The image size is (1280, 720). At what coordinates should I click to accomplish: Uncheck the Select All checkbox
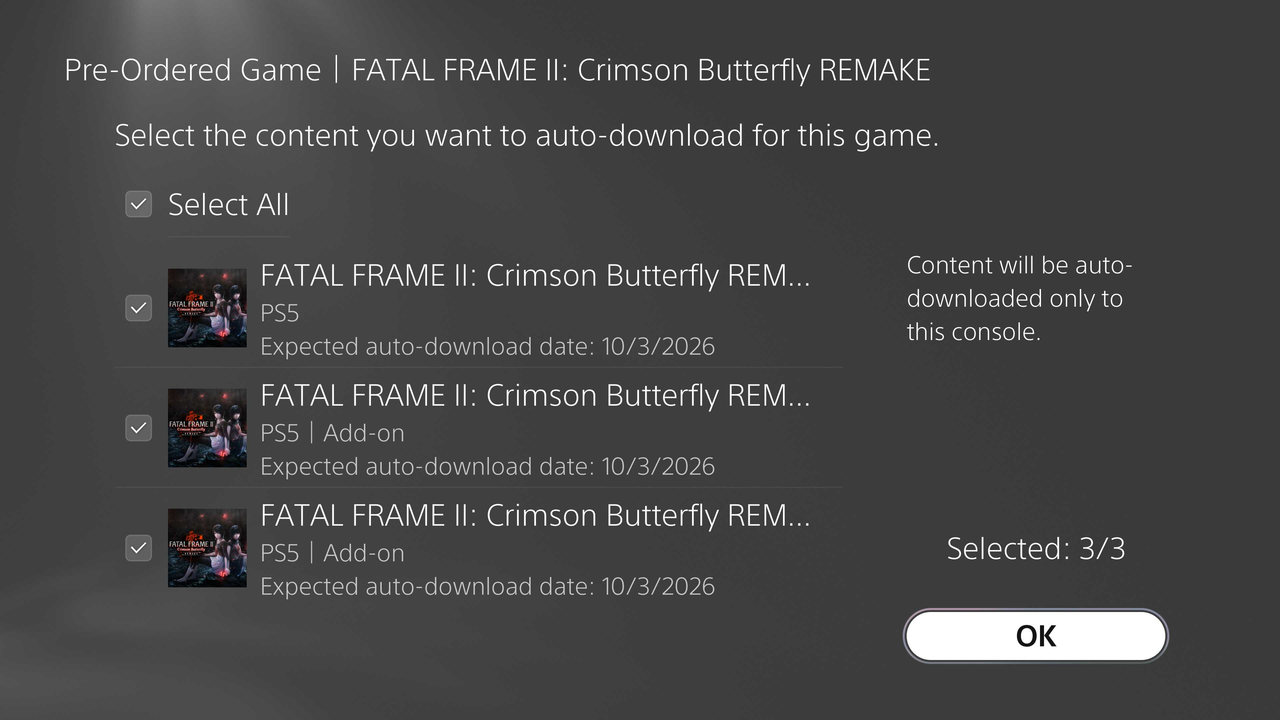138,204
